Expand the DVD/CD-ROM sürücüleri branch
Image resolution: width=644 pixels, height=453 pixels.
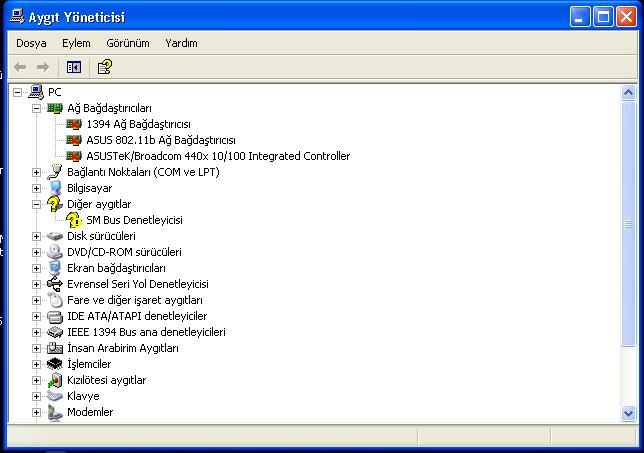tap(37, 253)
